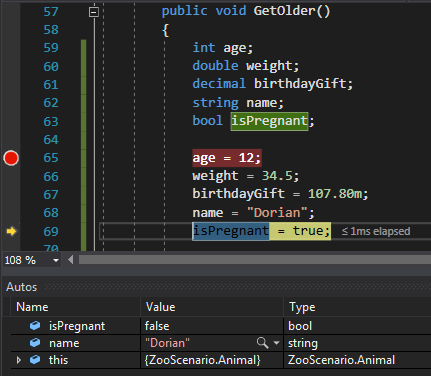Click the magnifier visualizer for name value
This screenshot has width=431, height=376.
262,342
